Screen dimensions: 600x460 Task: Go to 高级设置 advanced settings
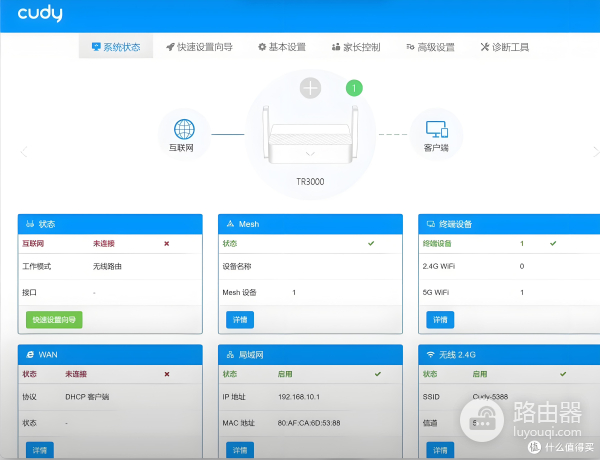430,47
